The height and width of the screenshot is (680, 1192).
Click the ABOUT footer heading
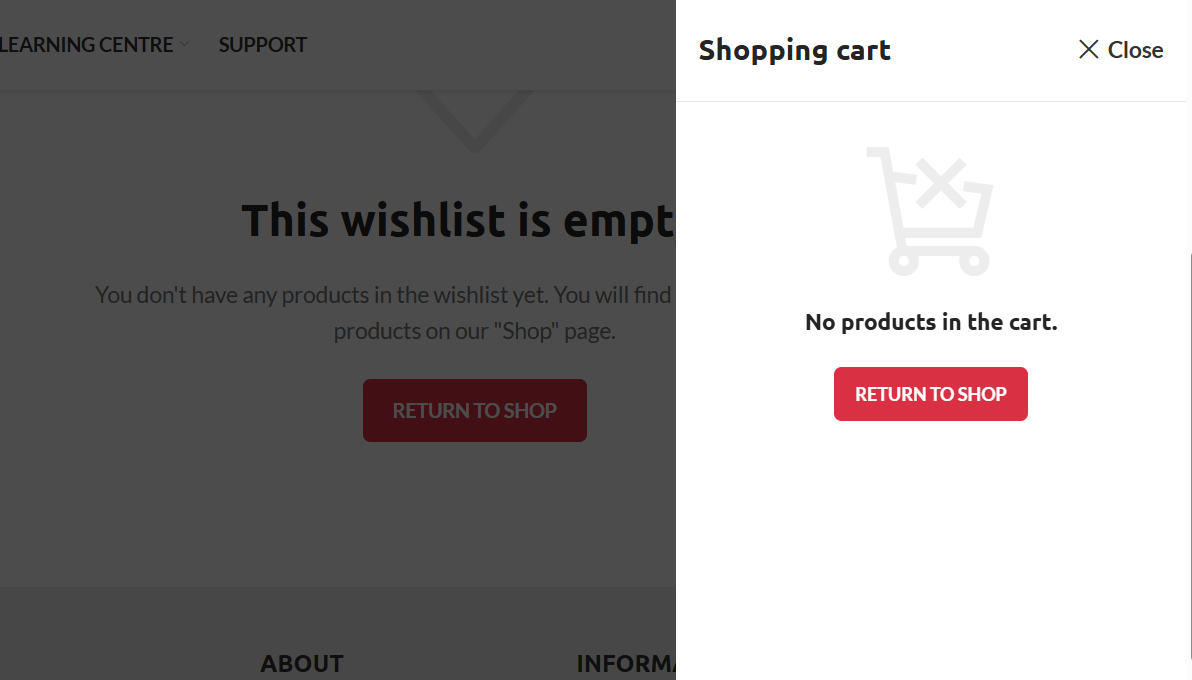[x=302, y=663]
